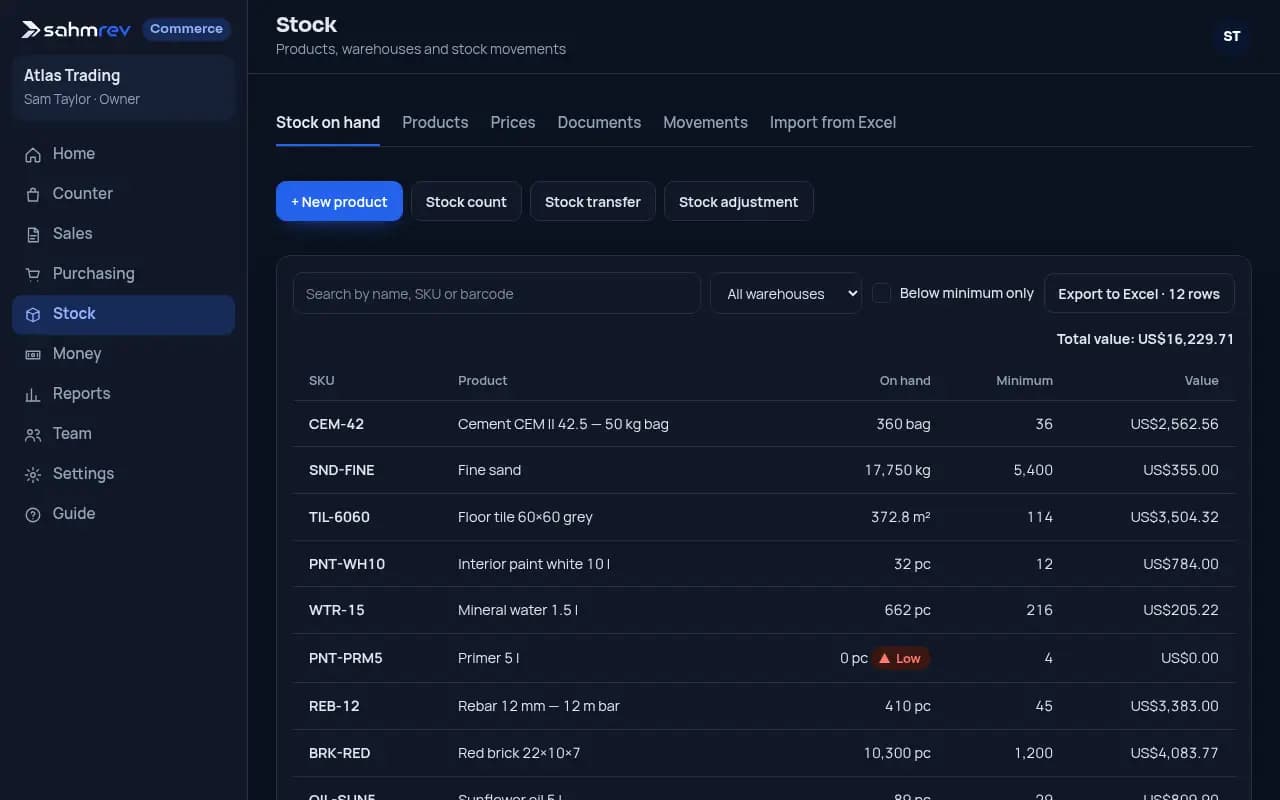This screenshot has width=1280, height=800.
Task: Click the + New product button
Action: [339, 201]
